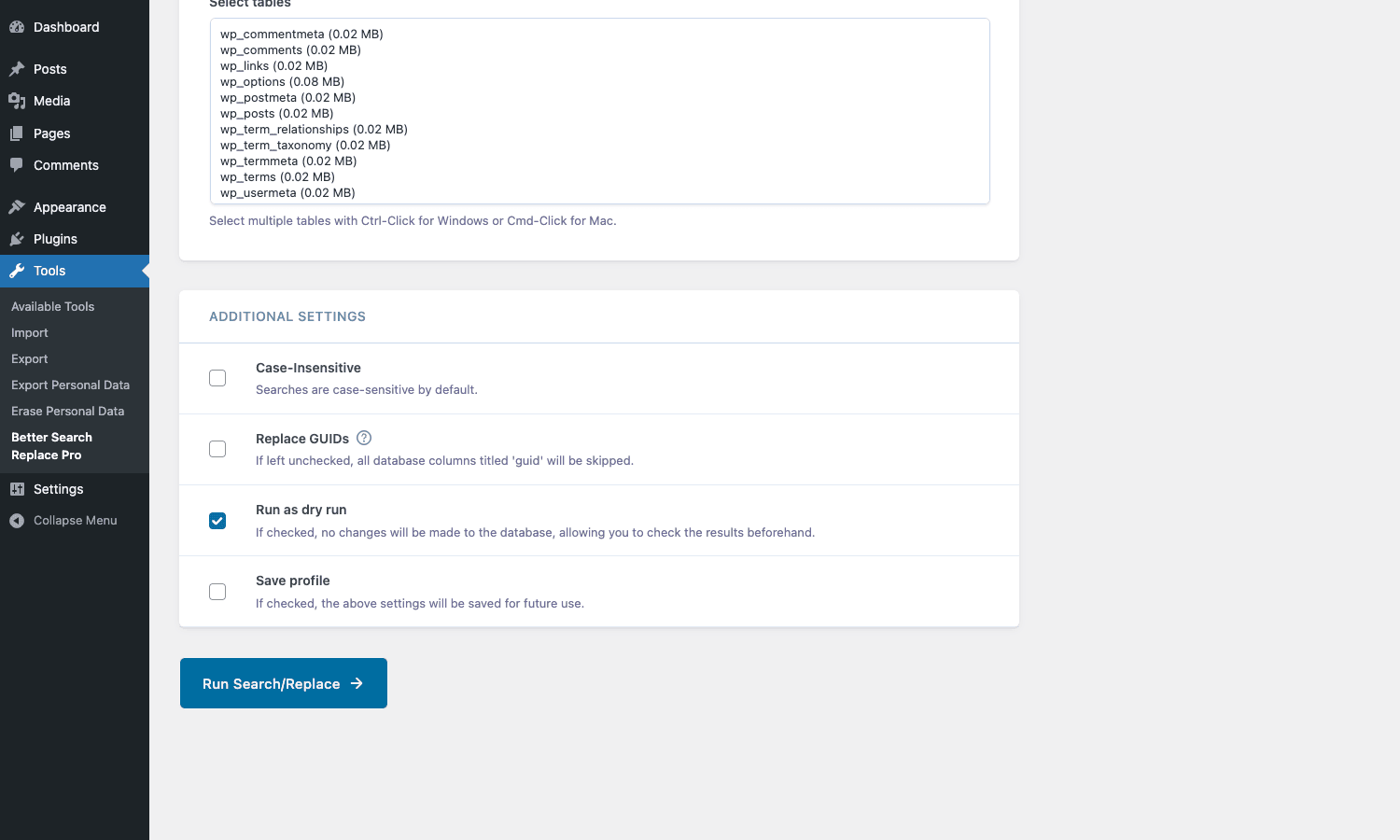Click the Run as dry run label
The image size is (1400, 840).
301,510
